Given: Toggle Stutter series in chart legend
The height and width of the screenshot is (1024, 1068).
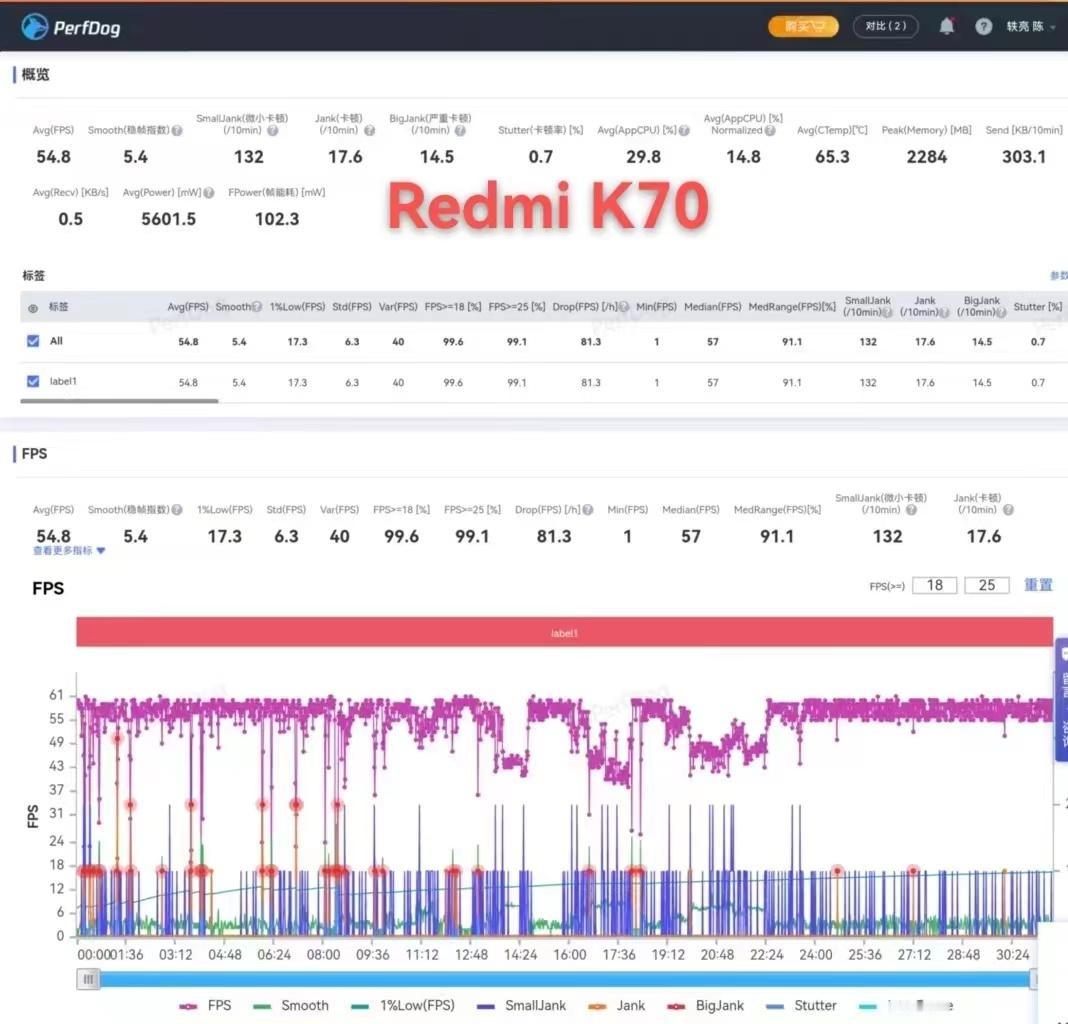Looking at the screenshot, I should 801,1006.
